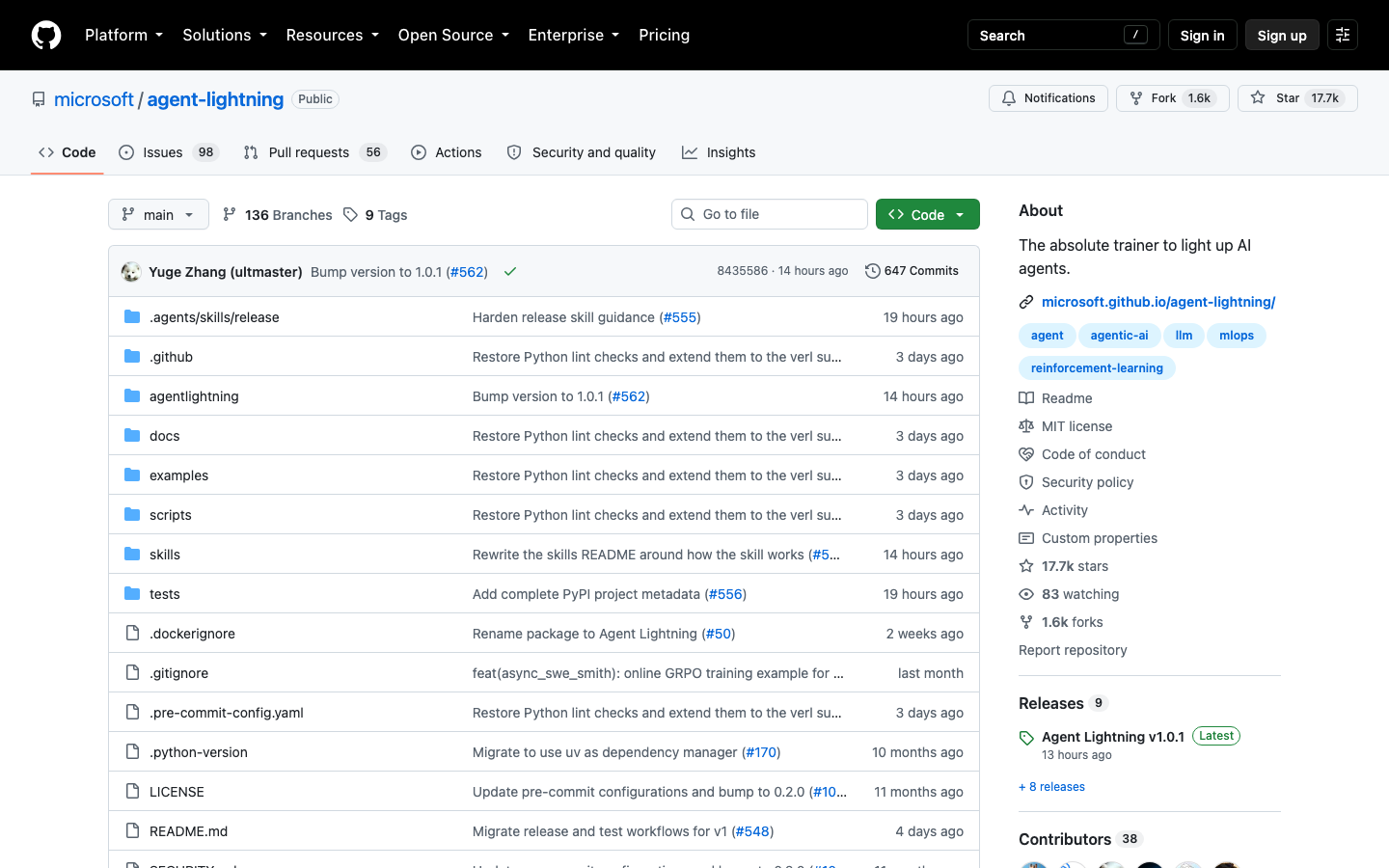The image size is (1389, 868).
Task: Click the link icon beside the homepage URL
Action: coord(1026,302)
